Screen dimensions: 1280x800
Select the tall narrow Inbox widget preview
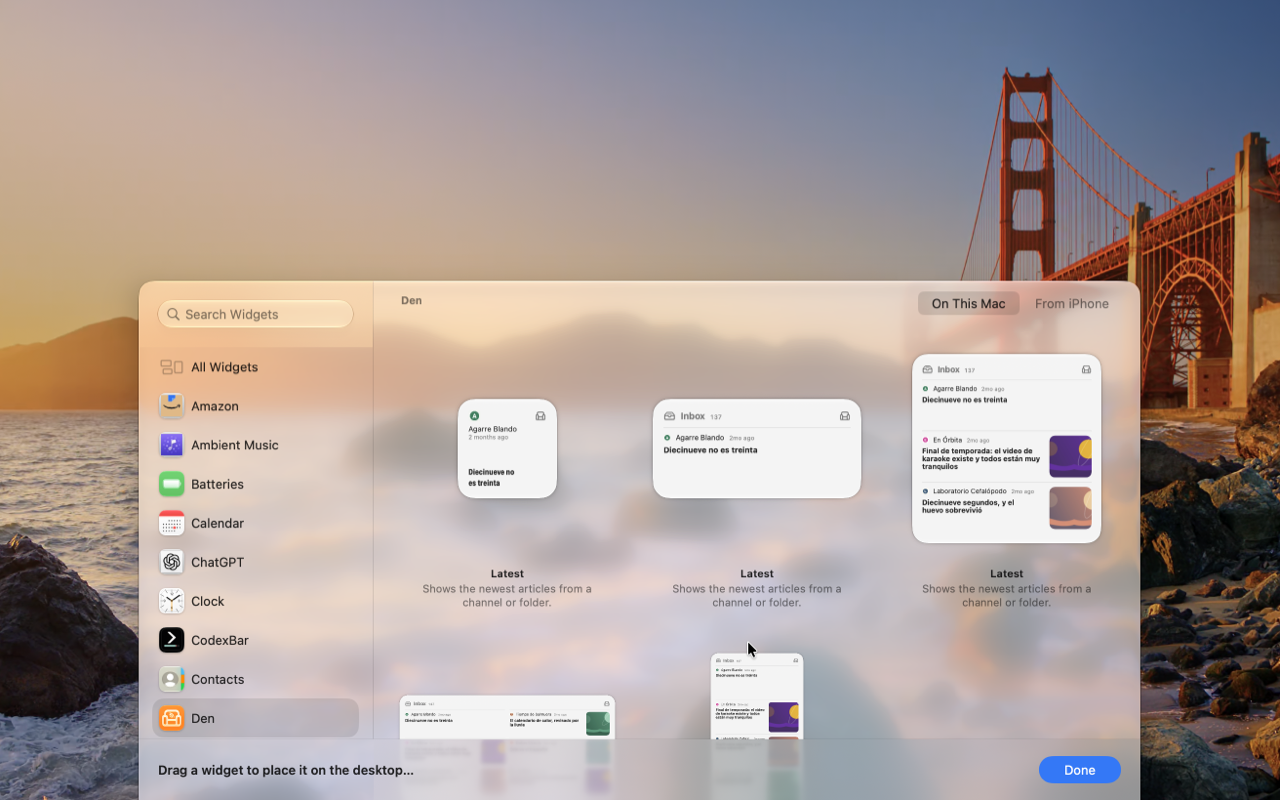[757, 697]
